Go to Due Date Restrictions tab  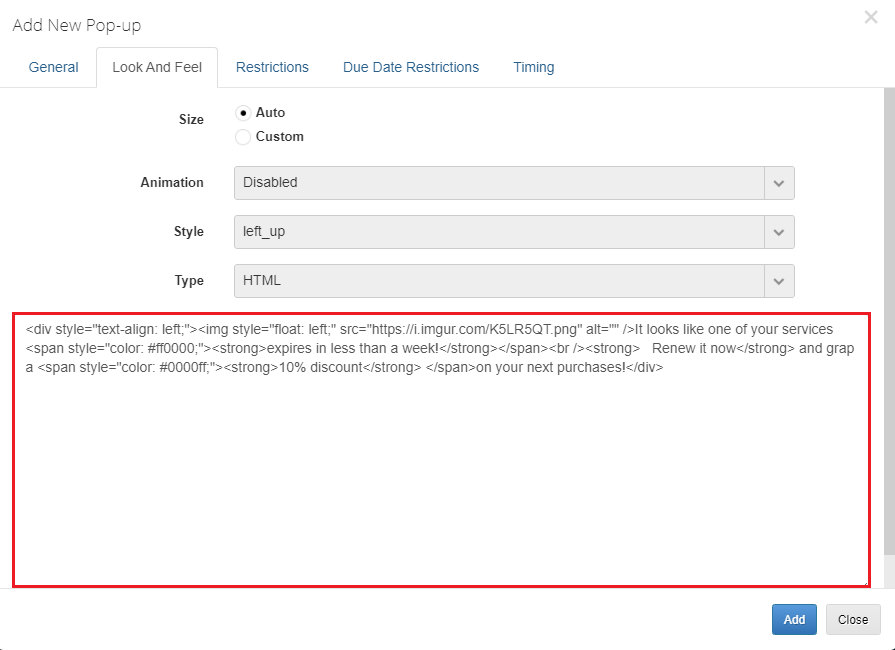[x=411, y=67]
